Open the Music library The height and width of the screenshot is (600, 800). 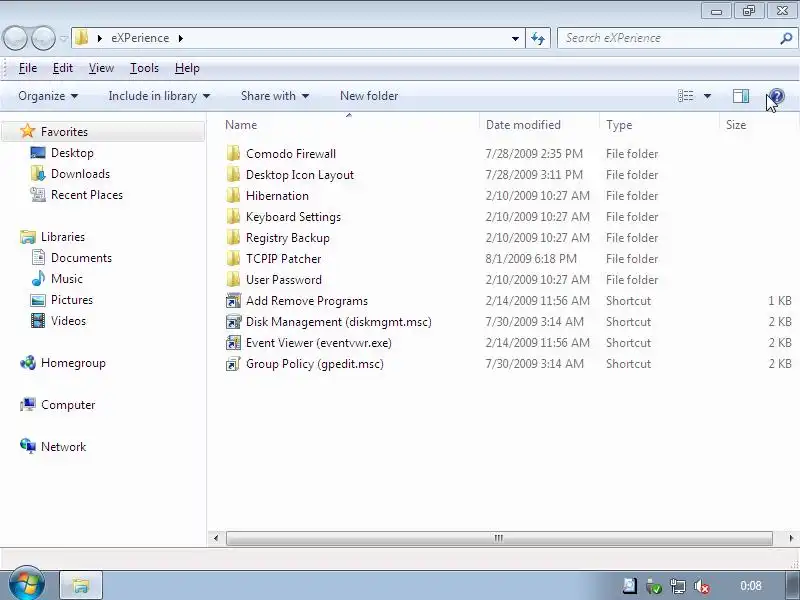click(x=66, y=279)
